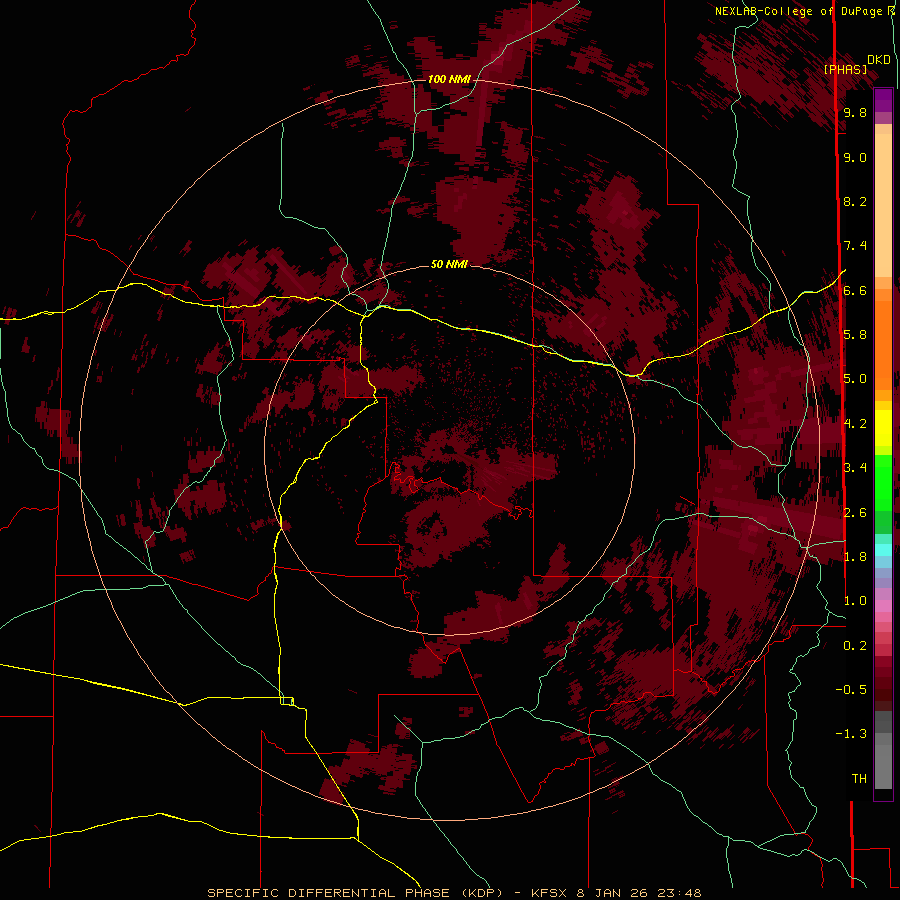Screen dimensions: 900x900
Task: Pick the bright green segment of the color scale
Action: point(883,483)
